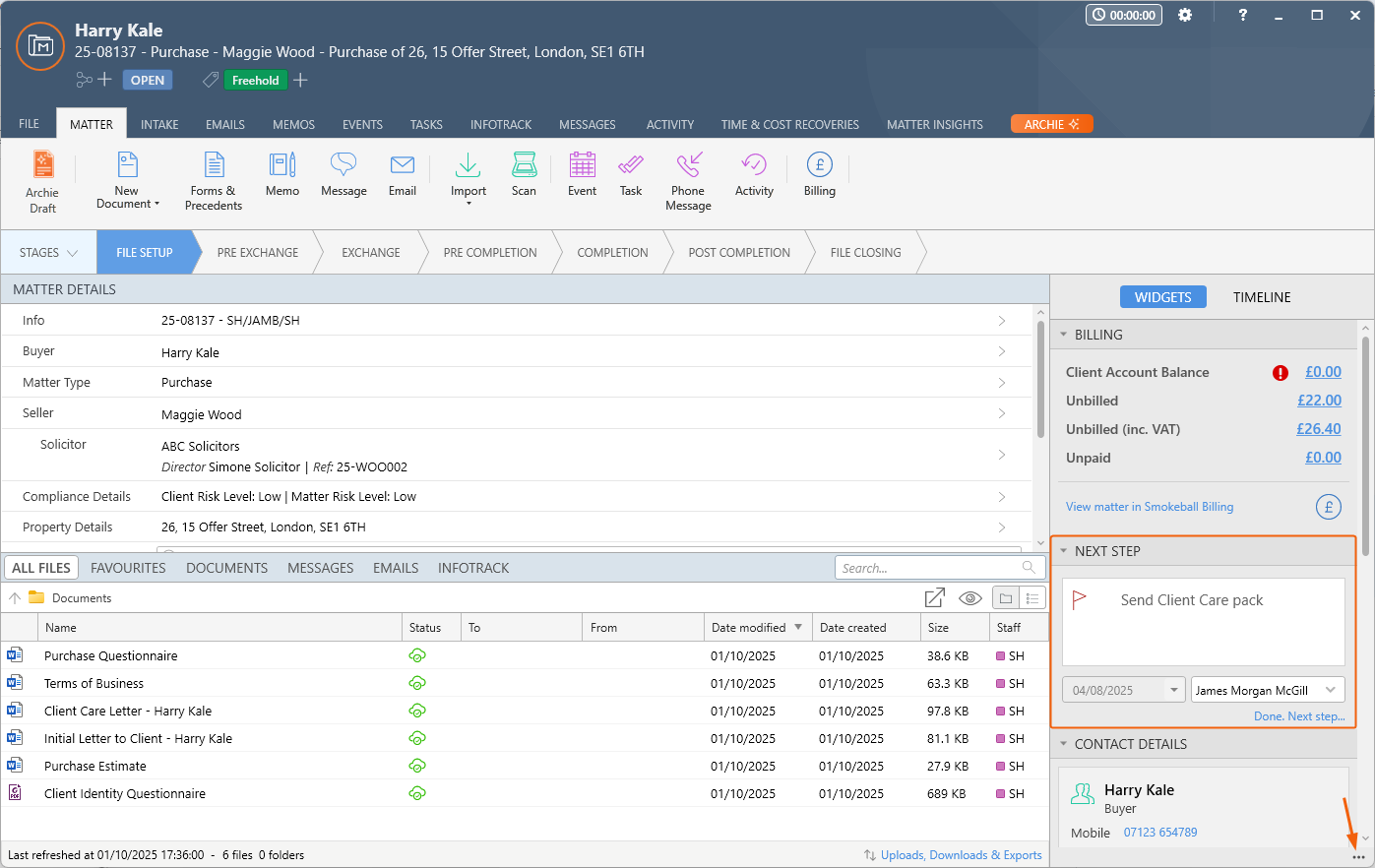Screen dimensions: 1375x868
Task: Toggle the file preview eye icon
Action: (969, 598)
